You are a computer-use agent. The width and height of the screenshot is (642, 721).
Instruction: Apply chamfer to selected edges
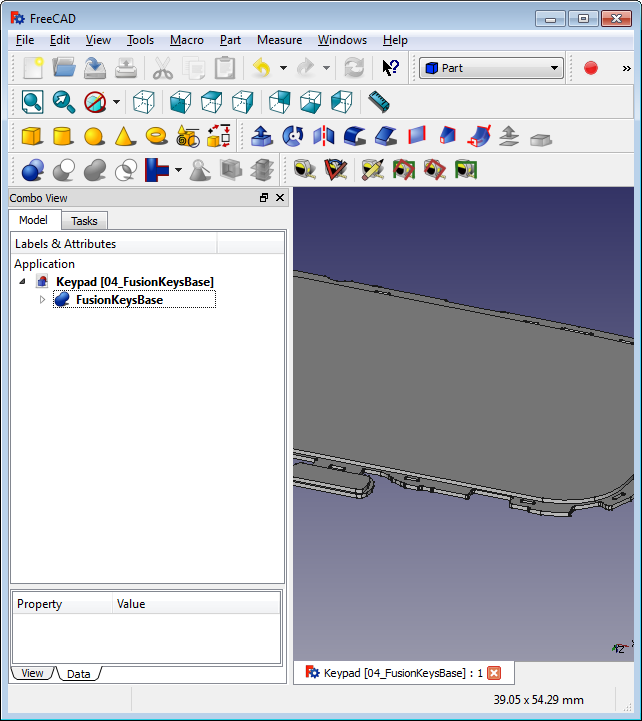[386, 136]
